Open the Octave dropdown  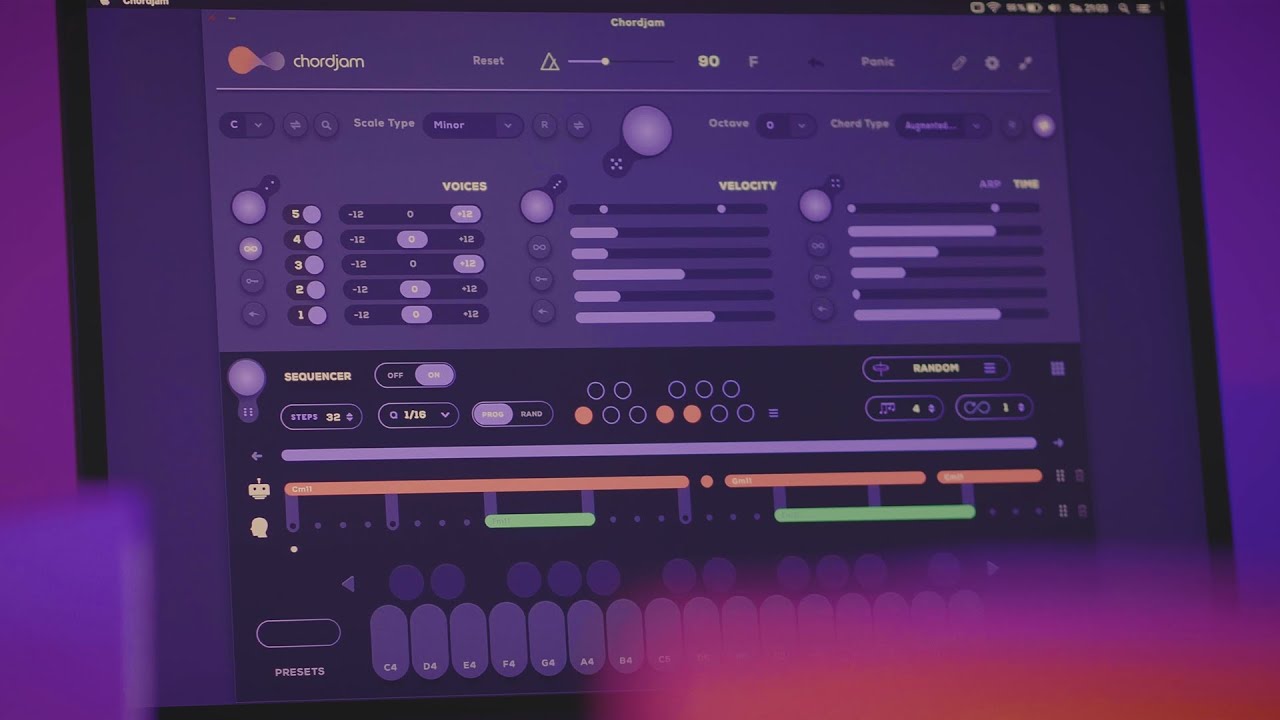click(x=785, y=125)
